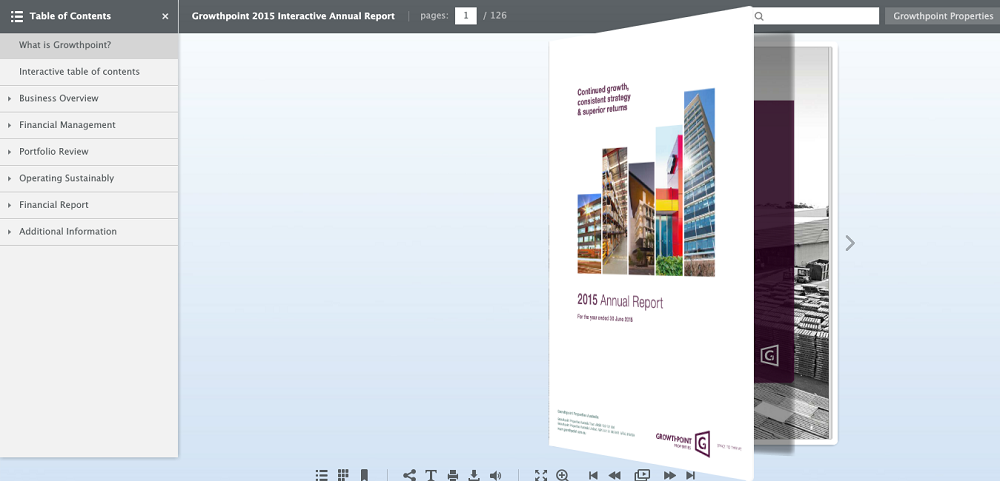Click the zoom-in magnifier icon
This screenshot has height=481, width=1000.
pyautogui.click(x=562, y=475)
